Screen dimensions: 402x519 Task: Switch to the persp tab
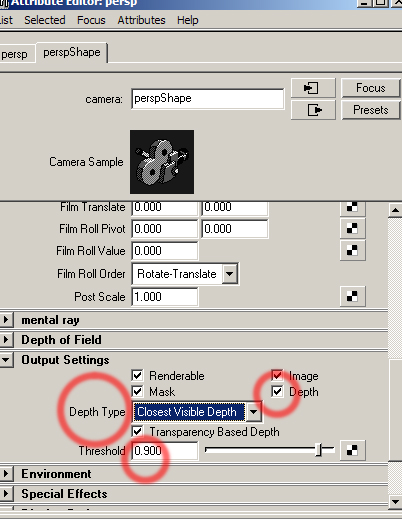tap(15, 54)
